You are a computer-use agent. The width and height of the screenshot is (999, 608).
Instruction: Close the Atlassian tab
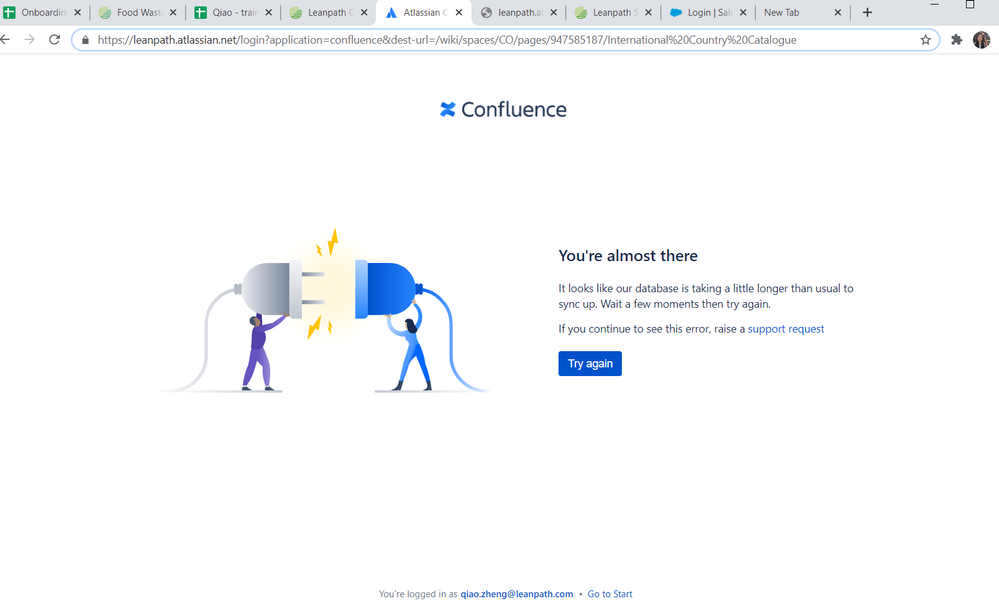pyautogui.click(x=459, y=12)
